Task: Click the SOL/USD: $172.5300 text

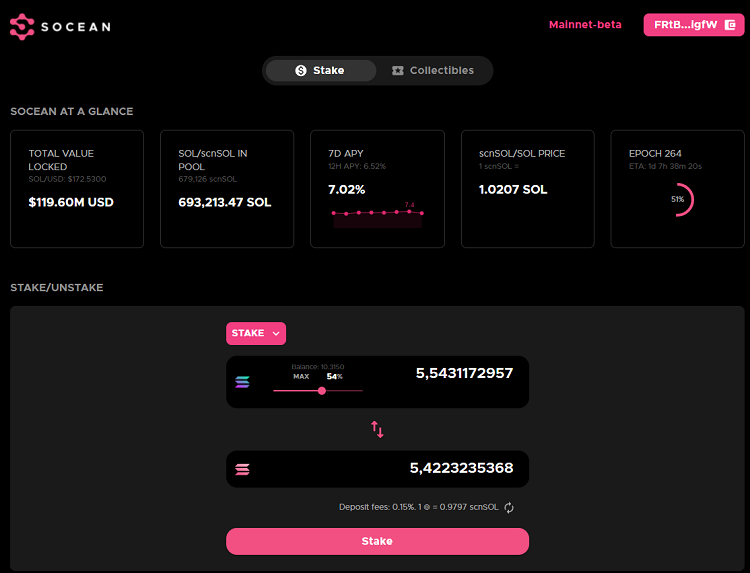Action: point(67,179)
